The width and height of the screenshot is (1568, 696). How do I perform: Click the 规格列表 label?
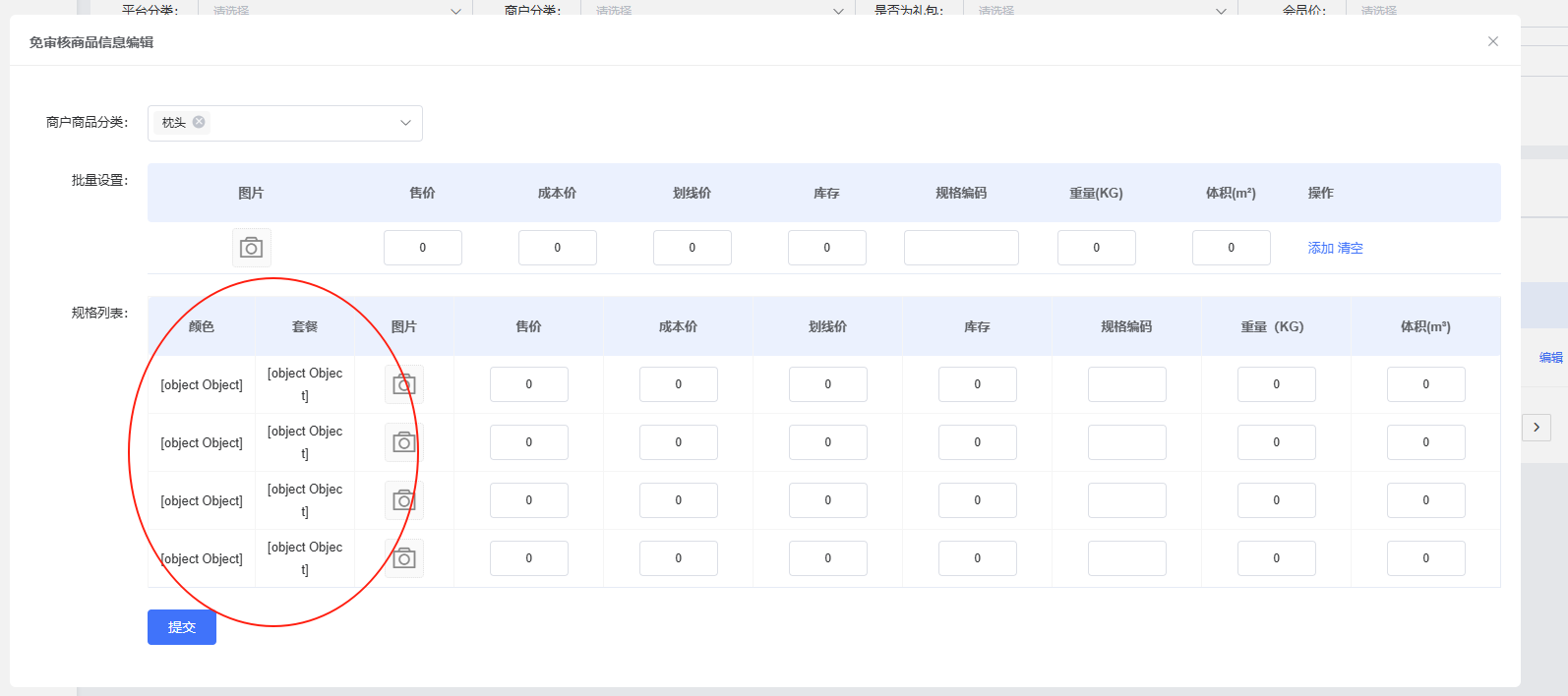point(99,313)
